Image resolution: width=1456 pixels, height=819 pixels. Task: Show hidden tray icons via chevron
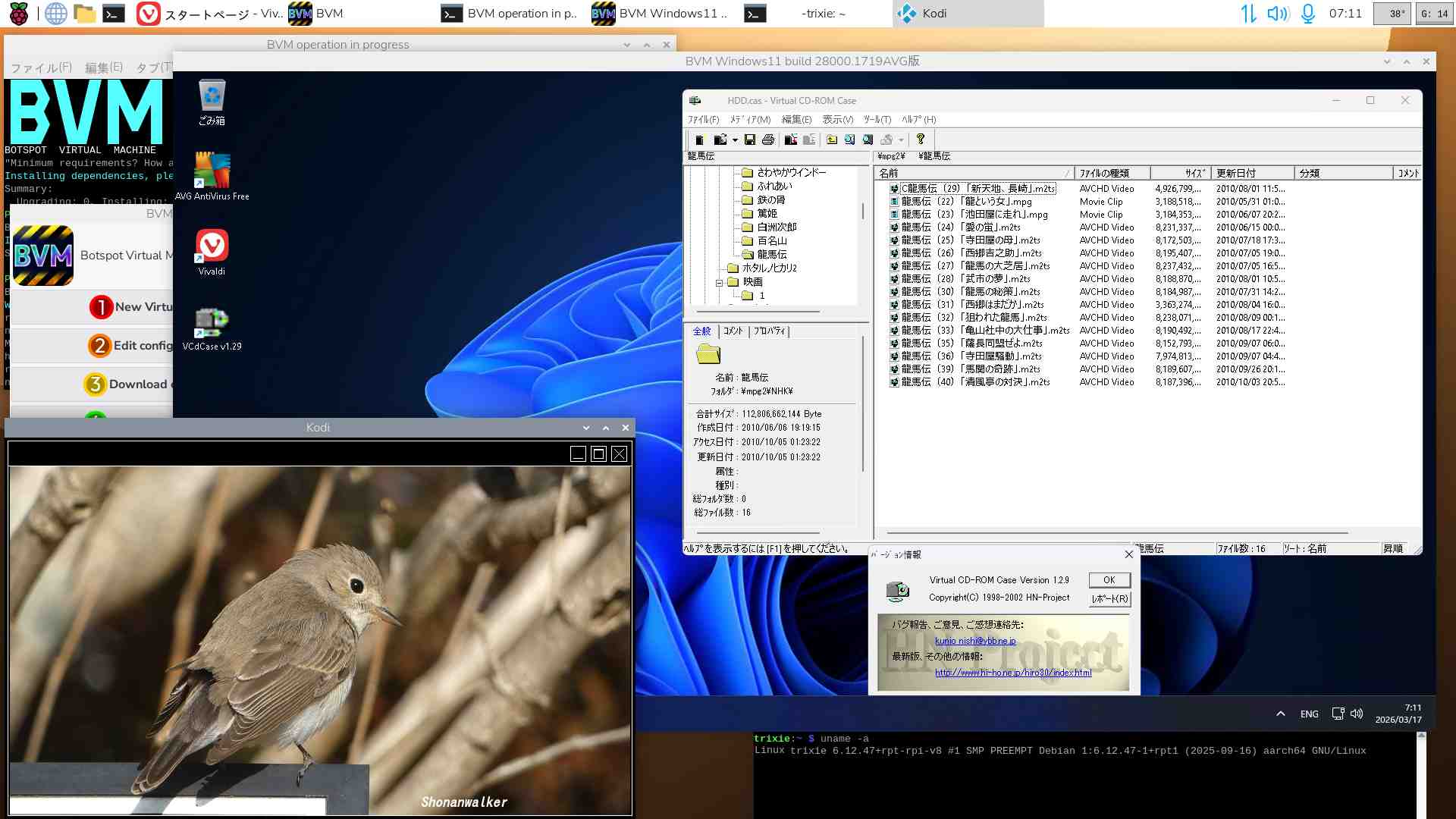click(x=1280, y=714)
